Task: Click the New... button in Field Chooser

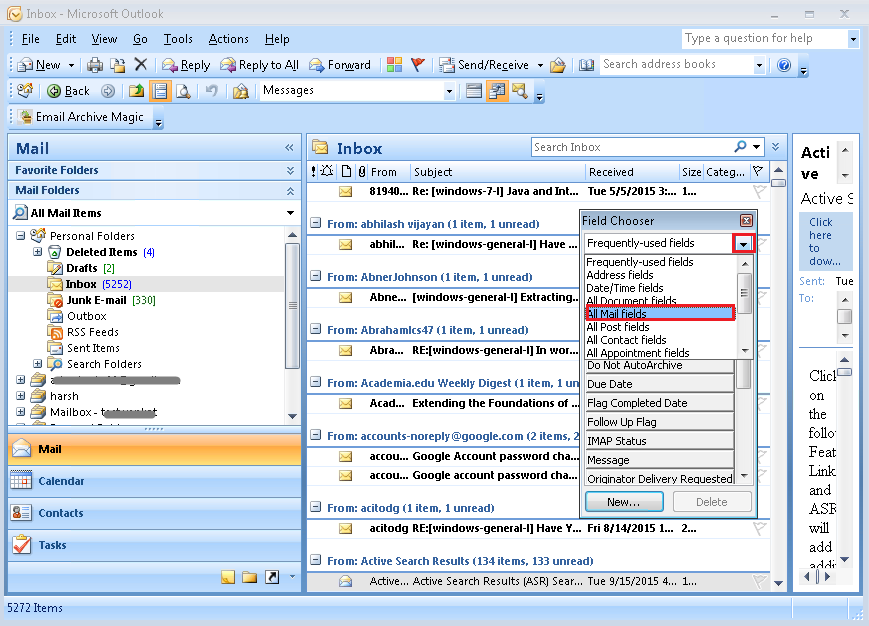Action: [x=624, y=502]
